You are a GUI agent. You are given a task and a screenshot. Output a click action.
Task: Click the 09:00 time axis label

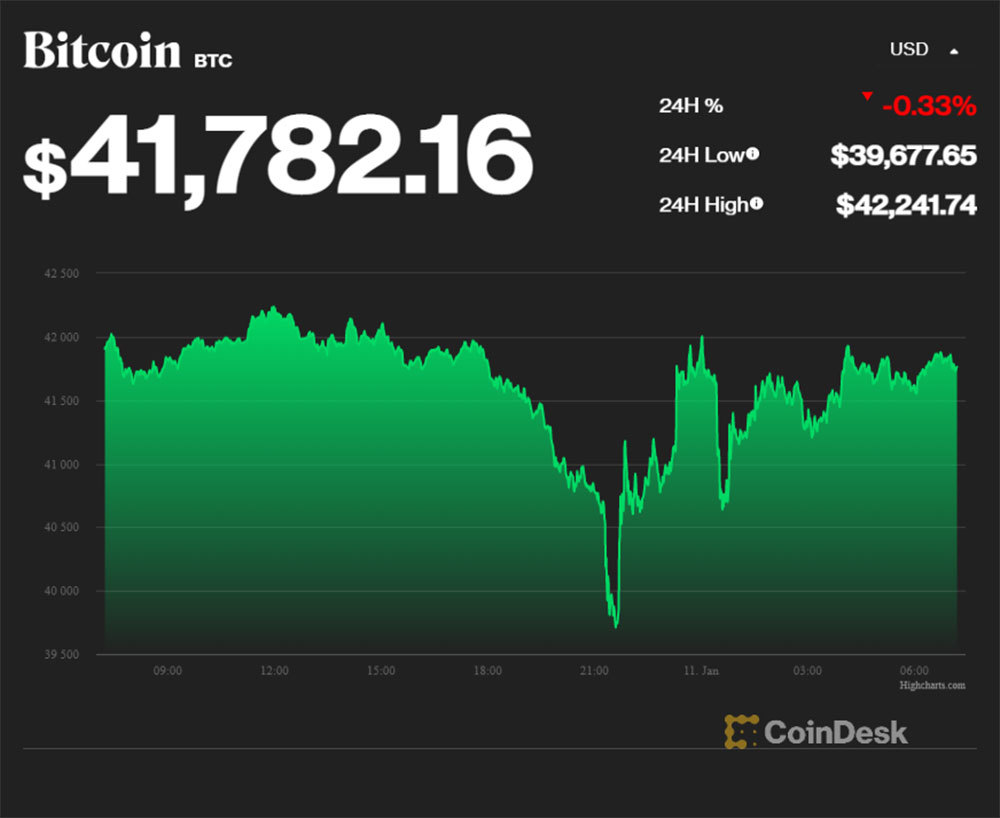pos(167,670)
